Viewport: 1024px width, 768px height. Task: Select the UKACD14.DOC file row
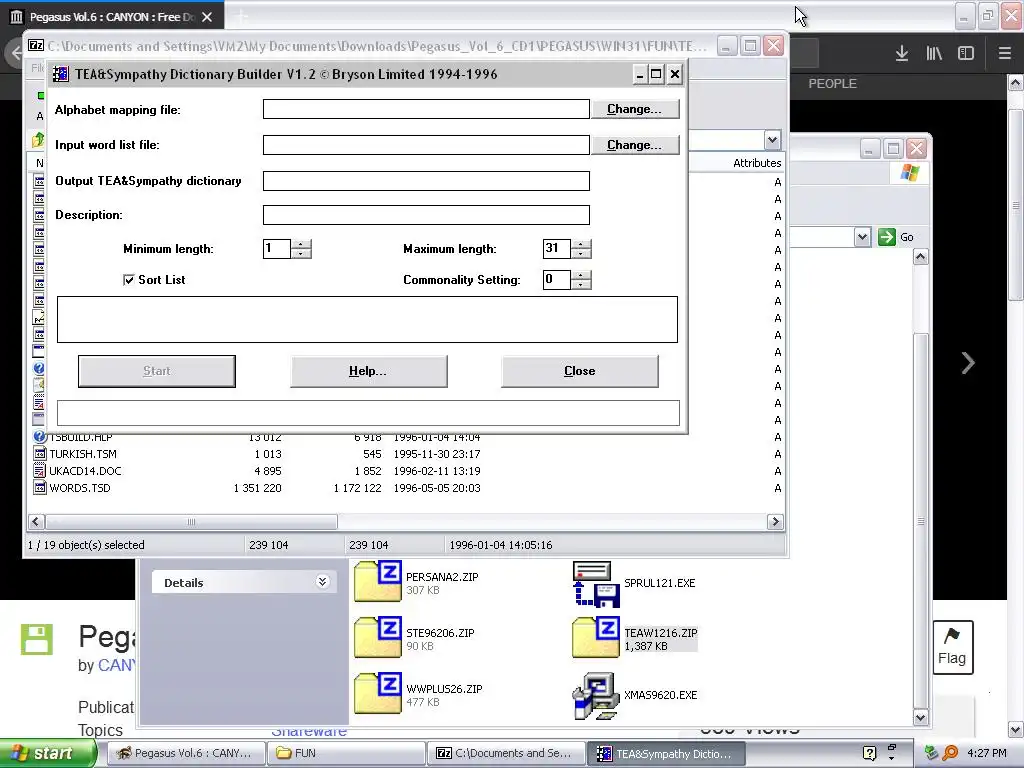point(405,471)
